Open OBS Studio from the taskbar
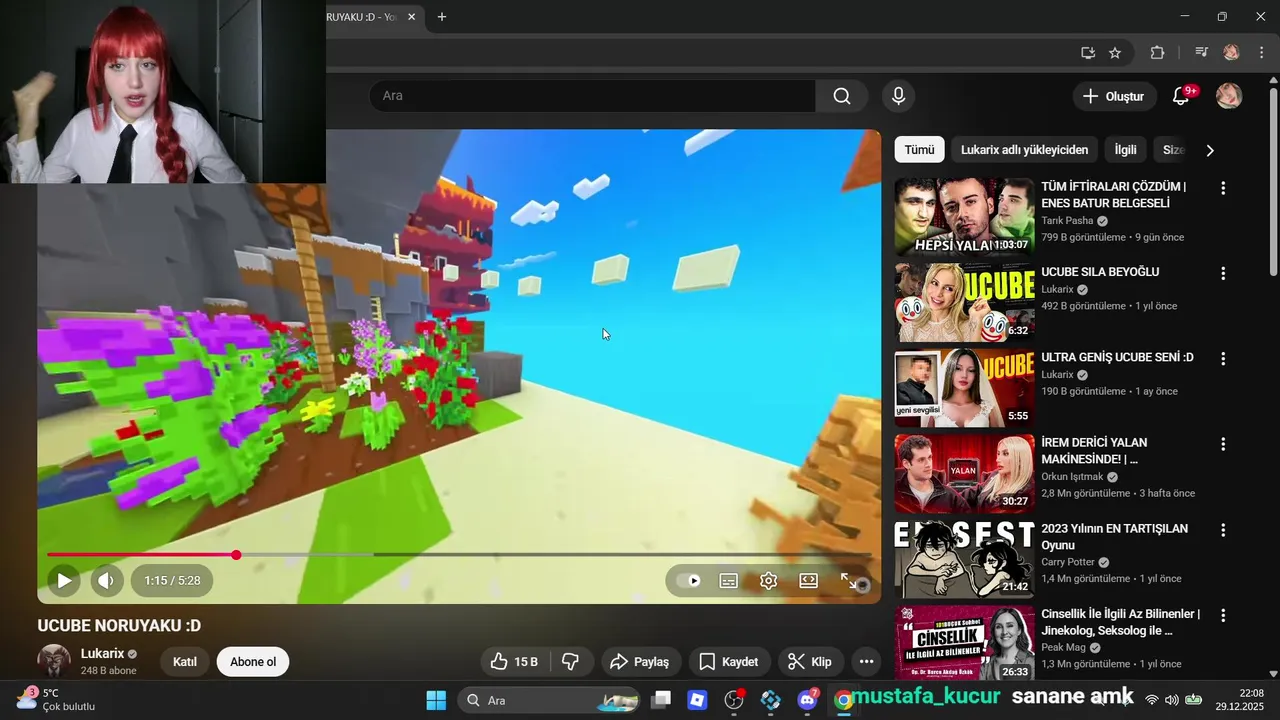This screenshot has width=1280, height=720. (734, 700)
